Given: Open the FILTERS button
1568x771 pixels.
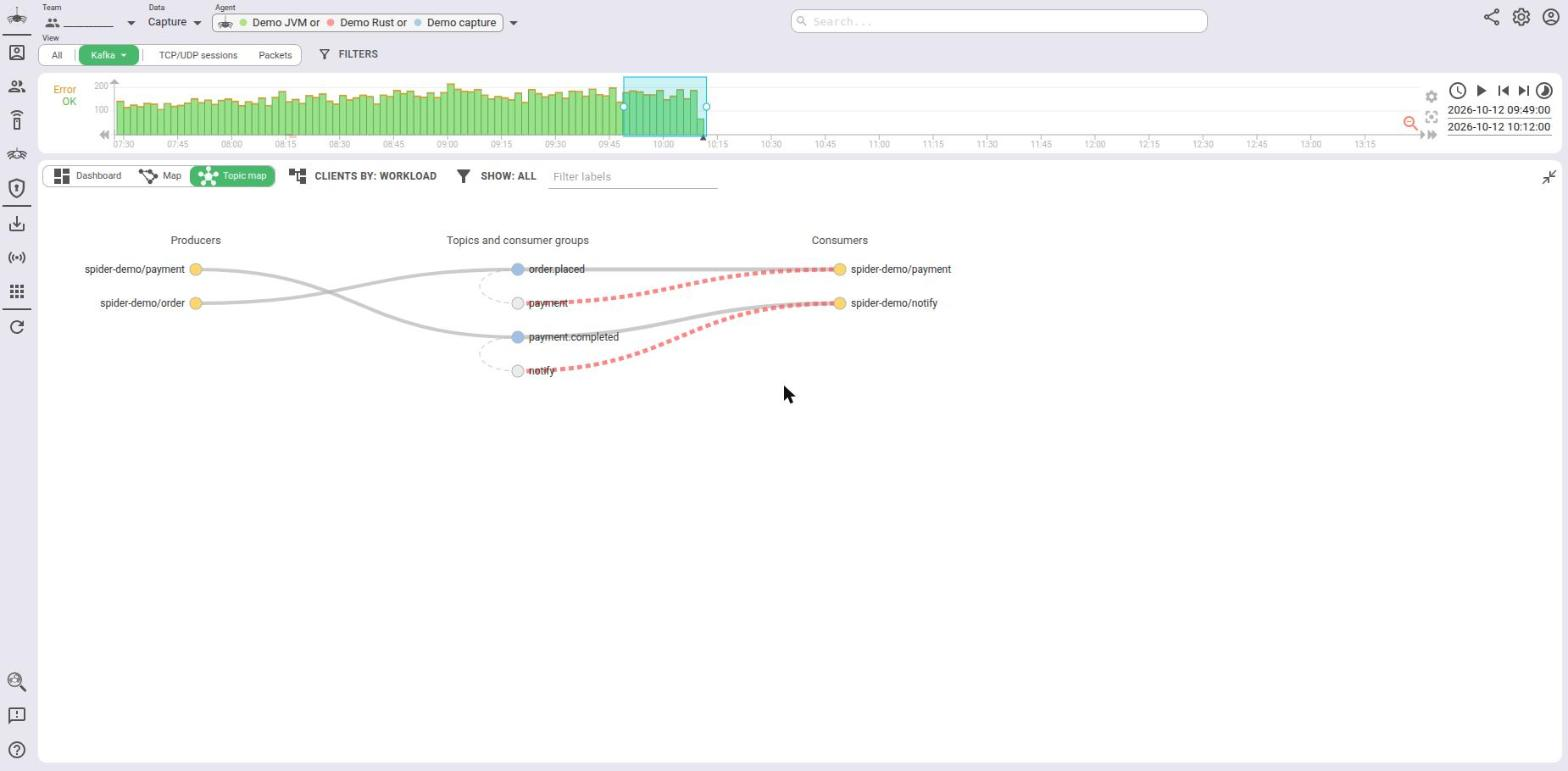Looking at the screenshot, I should pos(348,54).
